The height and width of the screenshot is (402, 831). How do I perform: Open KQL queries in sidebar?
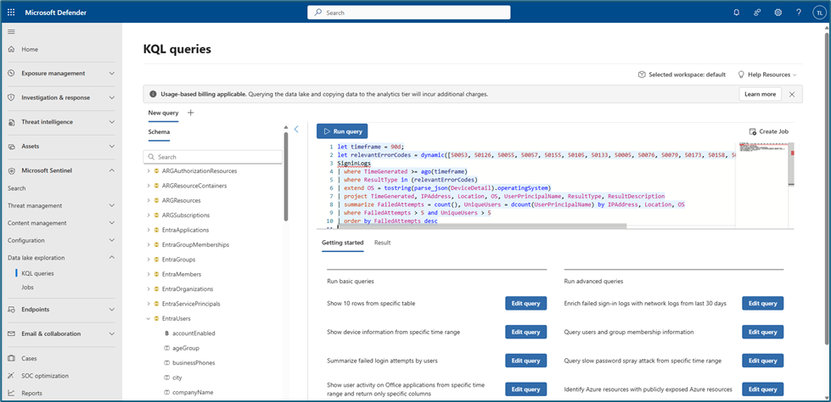tap(38, 274)
